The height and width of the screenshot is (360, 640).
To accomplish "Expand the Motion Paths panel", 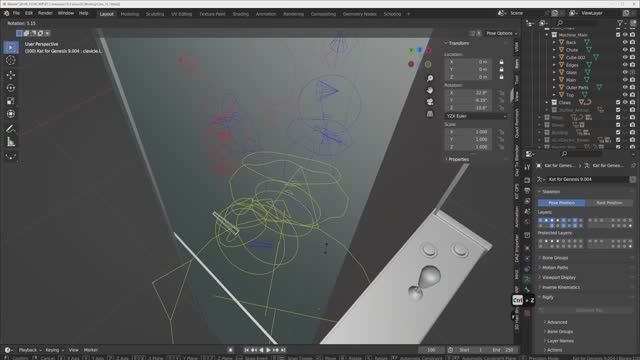I will [555, 268].
